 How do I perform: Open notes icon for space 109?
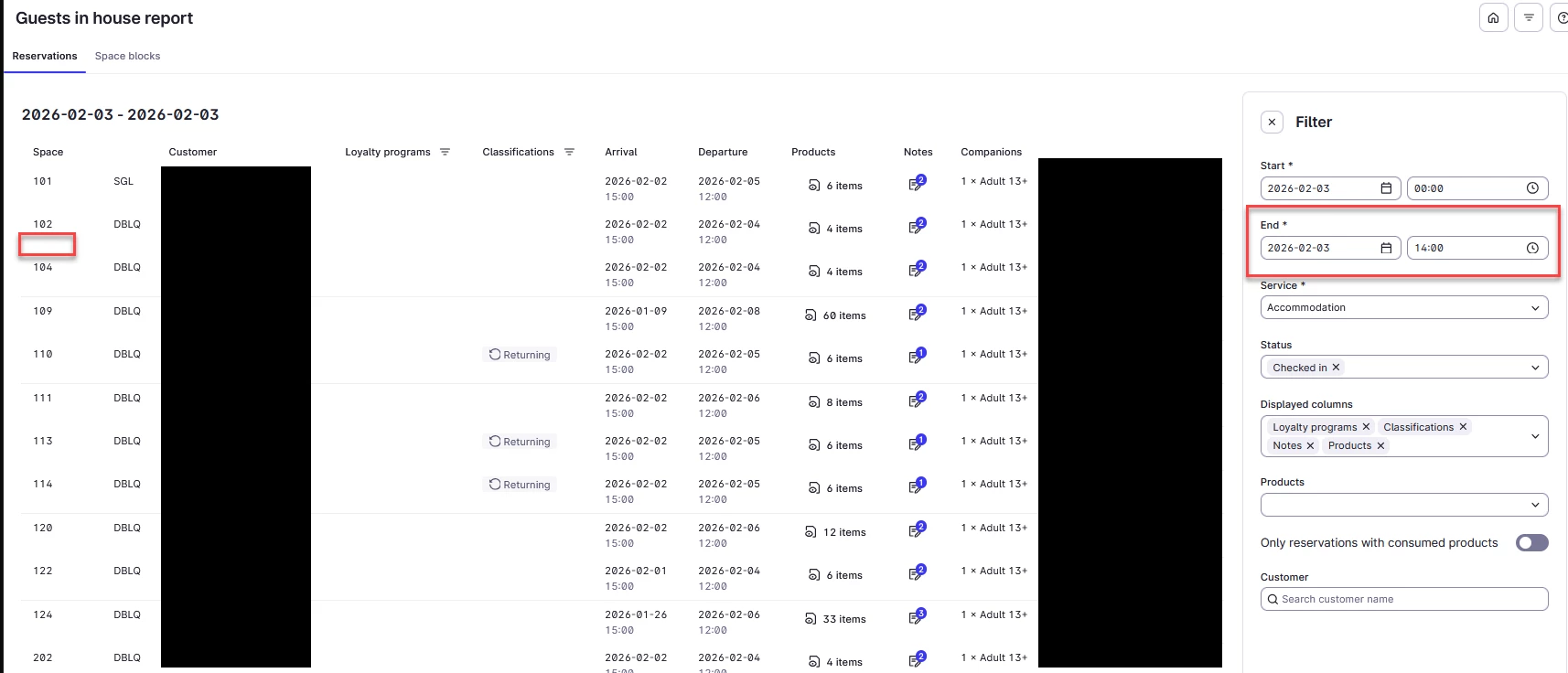click(x=917, y=313)
